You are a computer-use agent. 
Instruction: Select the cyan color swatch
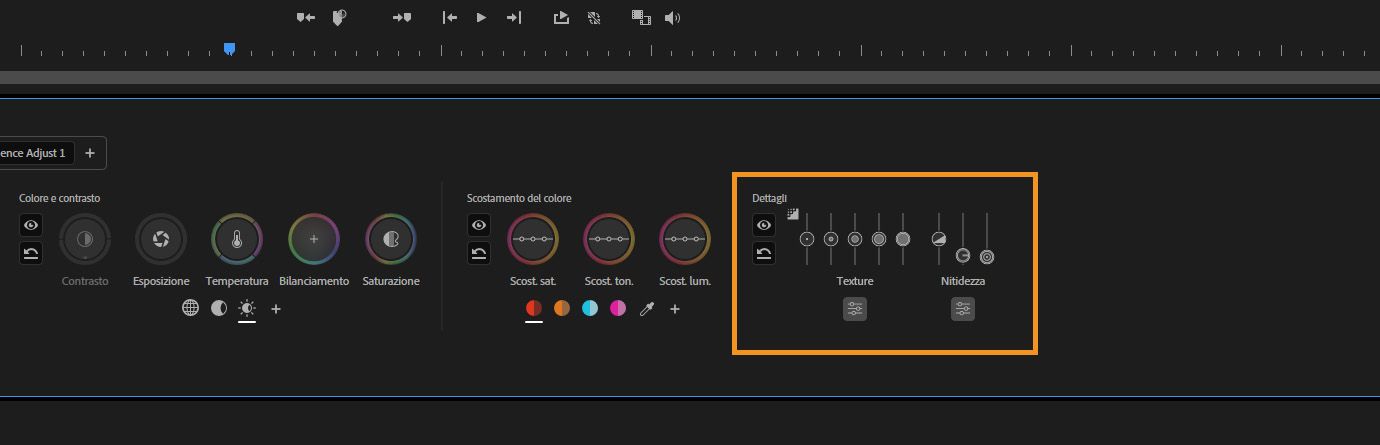(x=590, y=309)
